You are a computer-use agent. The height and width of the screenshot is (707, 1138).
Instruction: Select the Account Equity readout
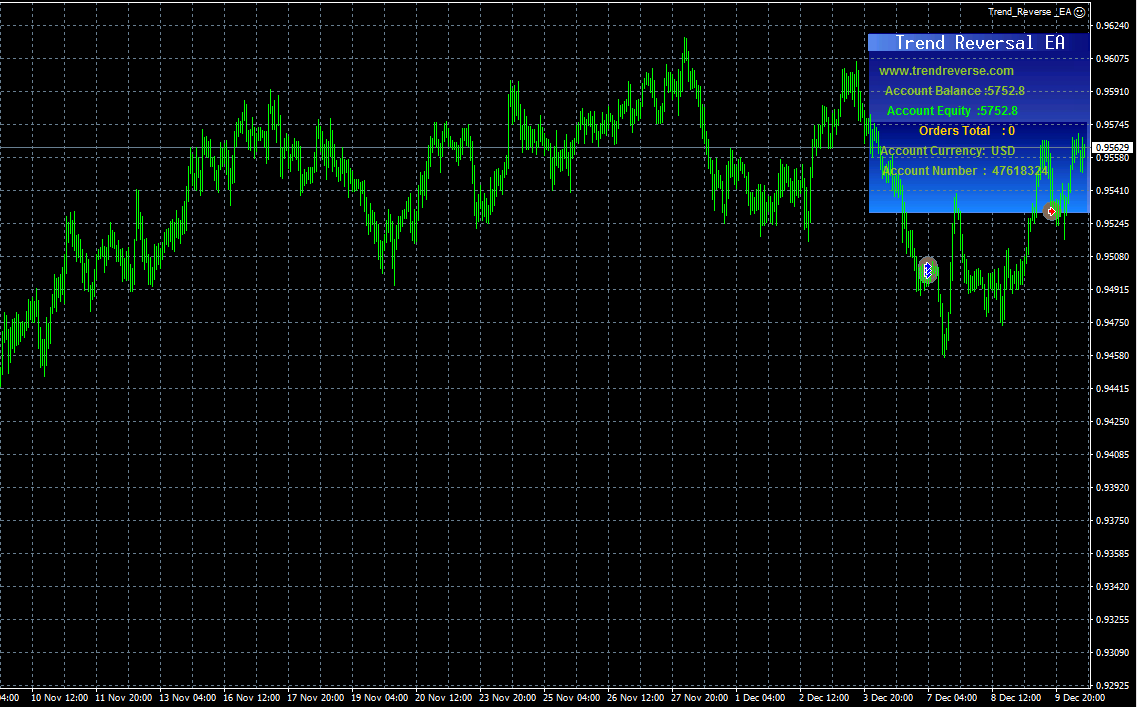pos(952,111)
